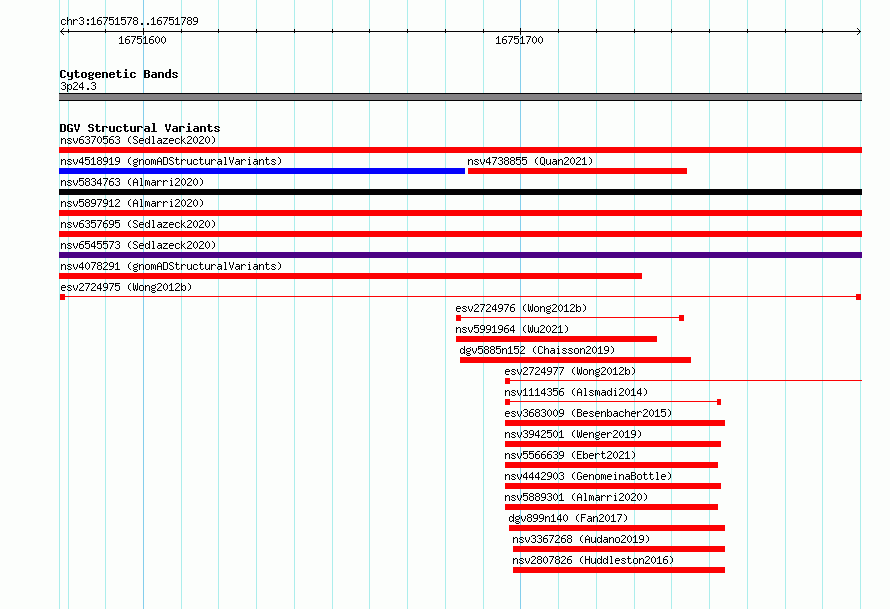
Task: Click the 3p24.3 band label
Action: point(78,86)
